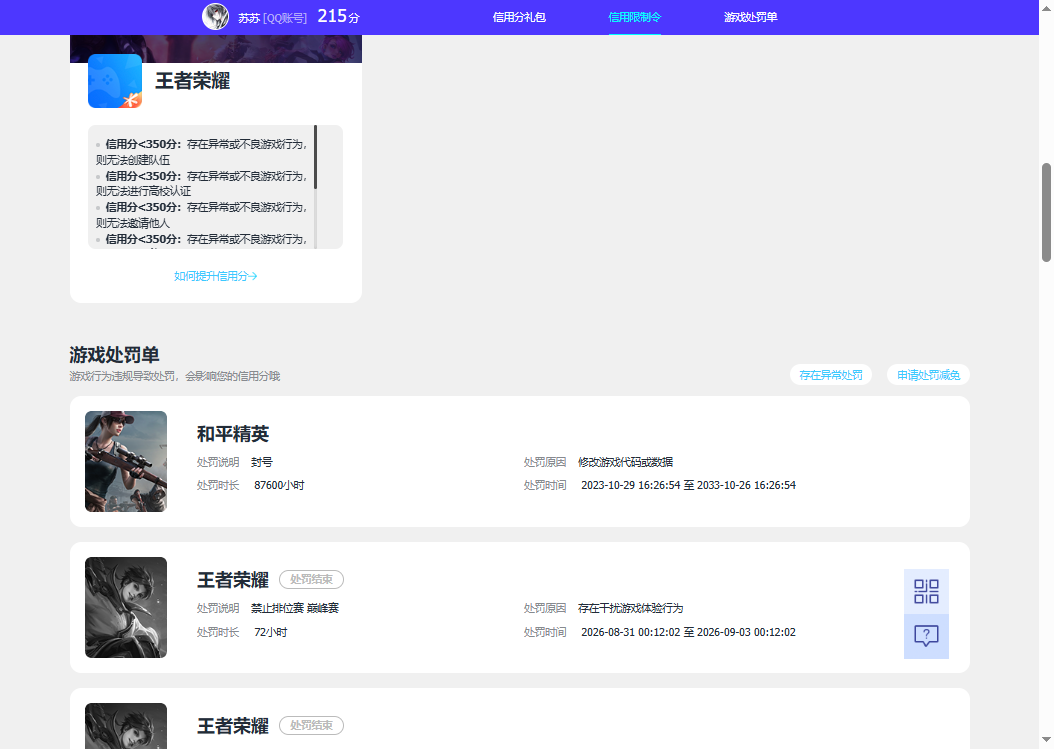Click 和平精英 game cover thumbnail
The width and height of the screenshot is (1054, 749).
pos(126,461)
